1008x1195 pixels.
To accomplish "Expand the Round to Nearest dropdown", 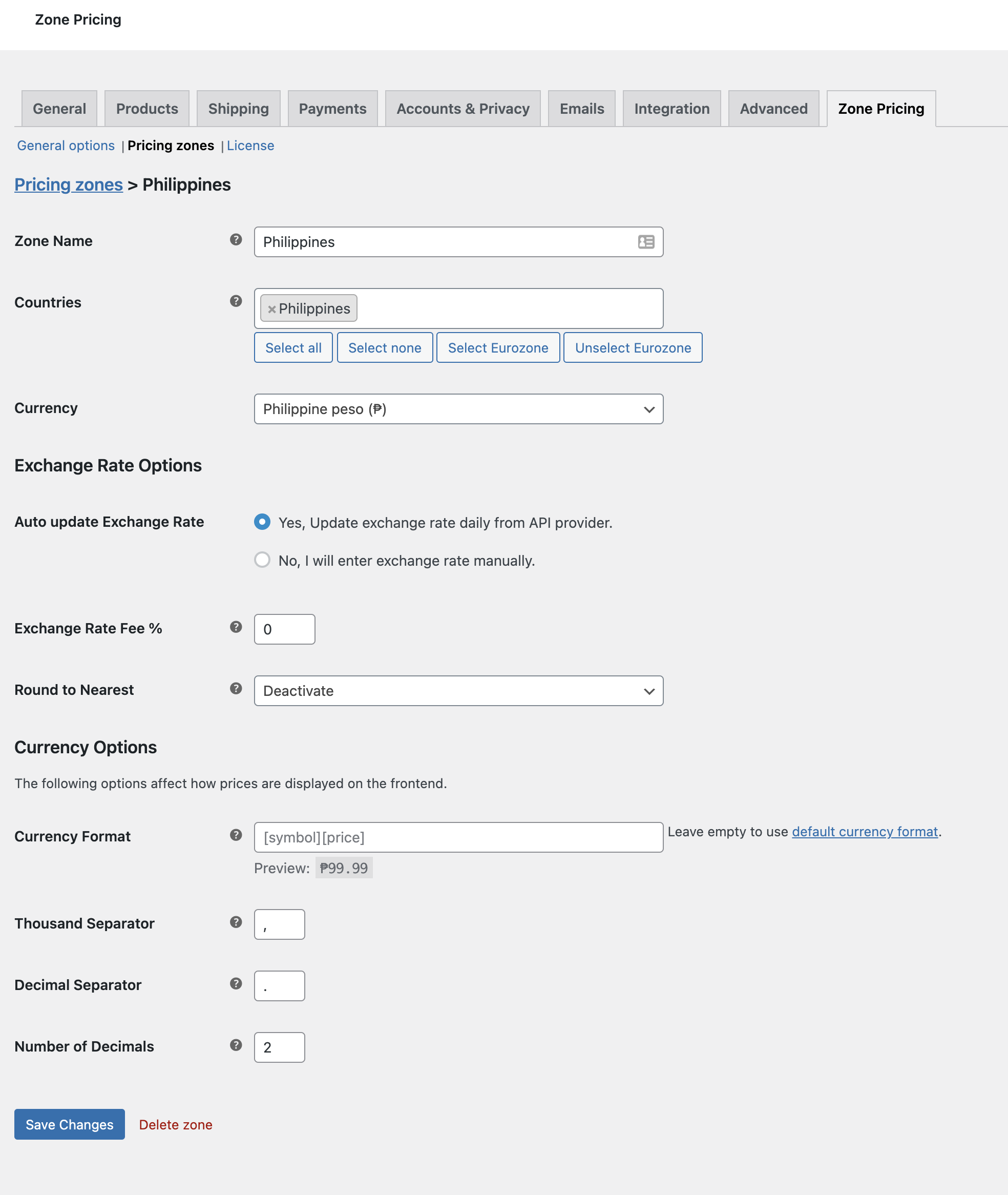I will pos(458,691).
